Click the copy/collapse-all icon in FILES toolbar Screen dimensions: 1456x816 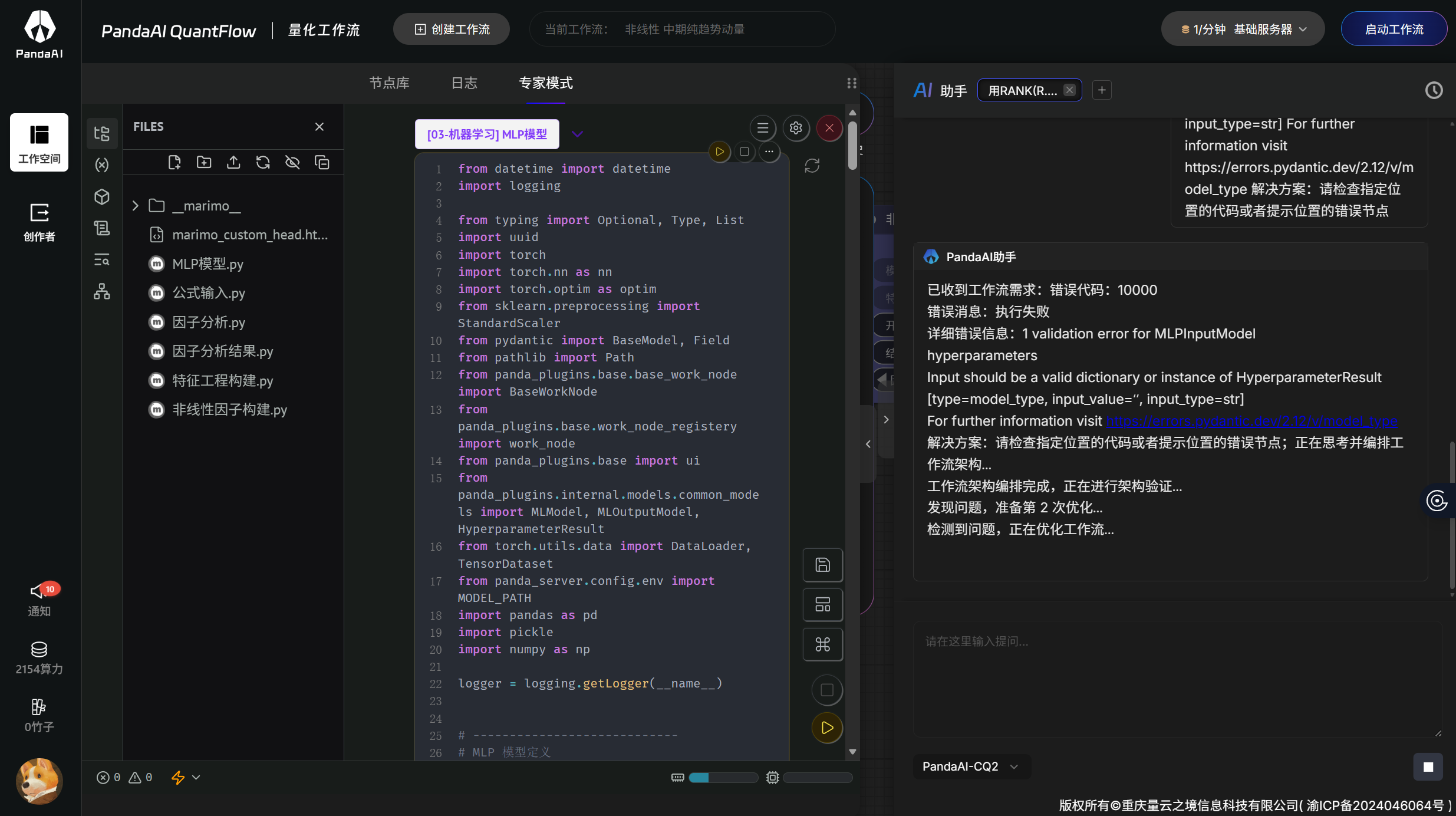322,162
